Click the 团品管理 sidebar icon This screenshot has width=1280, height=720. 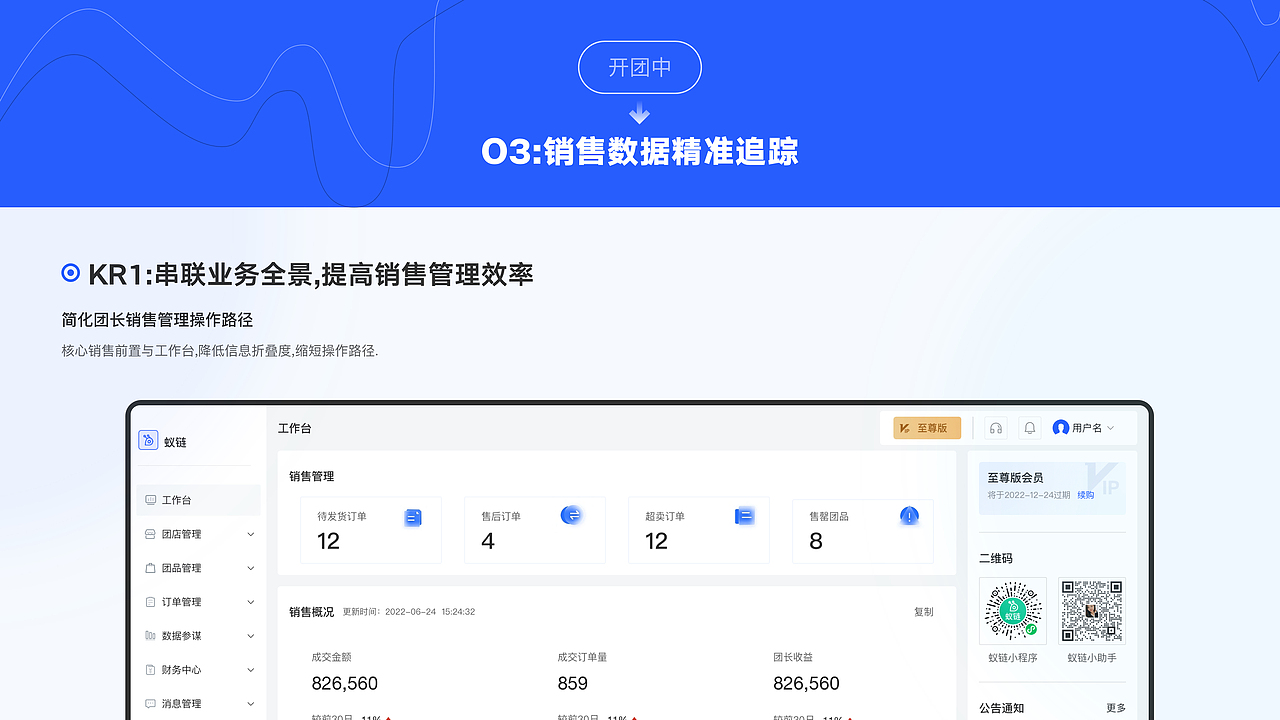point(150,568)
